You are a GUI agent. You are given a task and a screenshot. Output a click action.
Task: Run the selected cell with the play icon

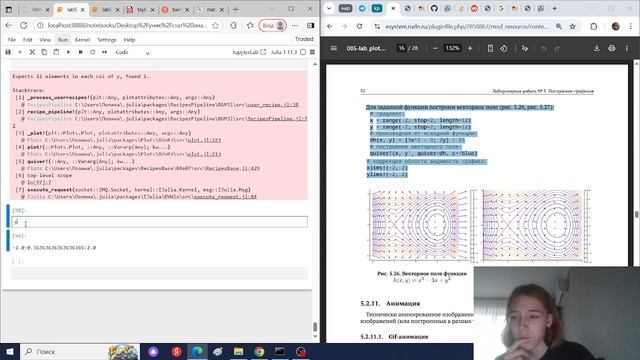tap(68, 52)
